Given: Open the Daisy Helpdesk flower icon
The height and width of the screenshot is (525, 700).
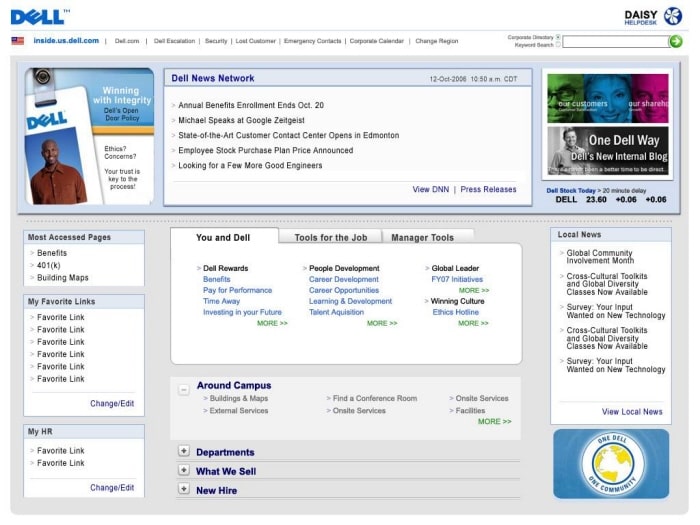Looking at the screenshot, I should pyautogui.click(x=673, y=17).
